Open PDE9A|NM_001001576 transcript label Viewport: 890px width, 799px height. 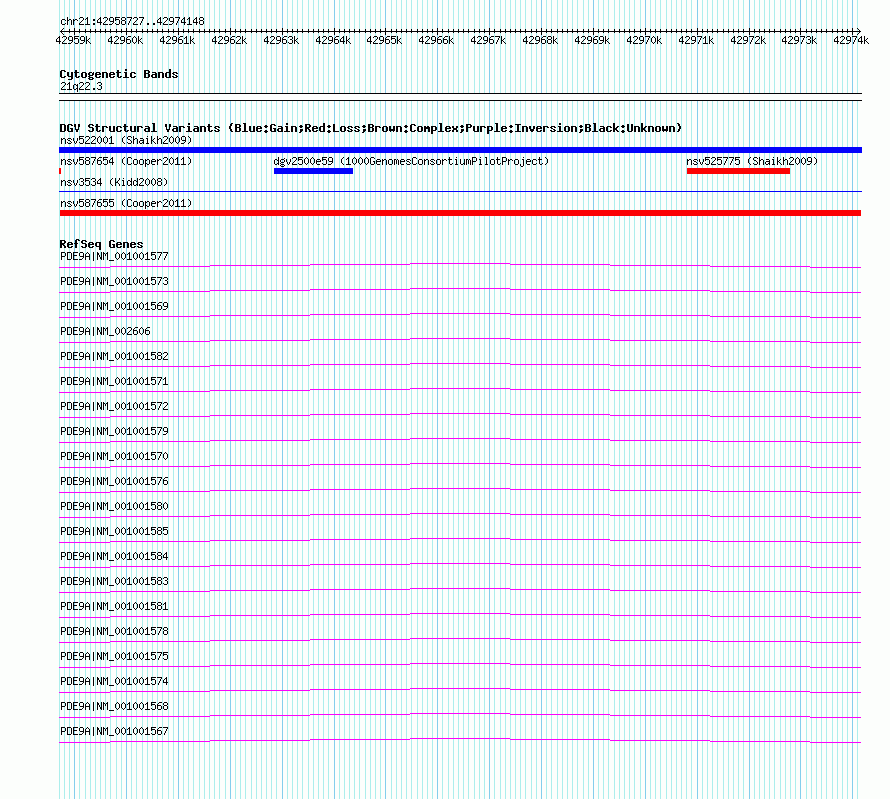[x=114, y=481]
